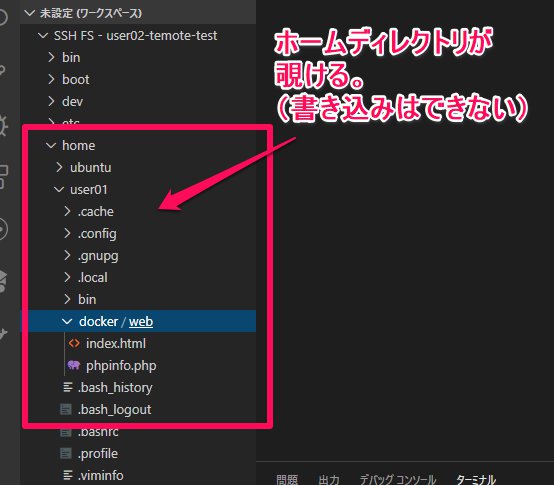This screenshot has width=554, height=485.
Task: Click the .viminfo file icon
Action: 67,475
